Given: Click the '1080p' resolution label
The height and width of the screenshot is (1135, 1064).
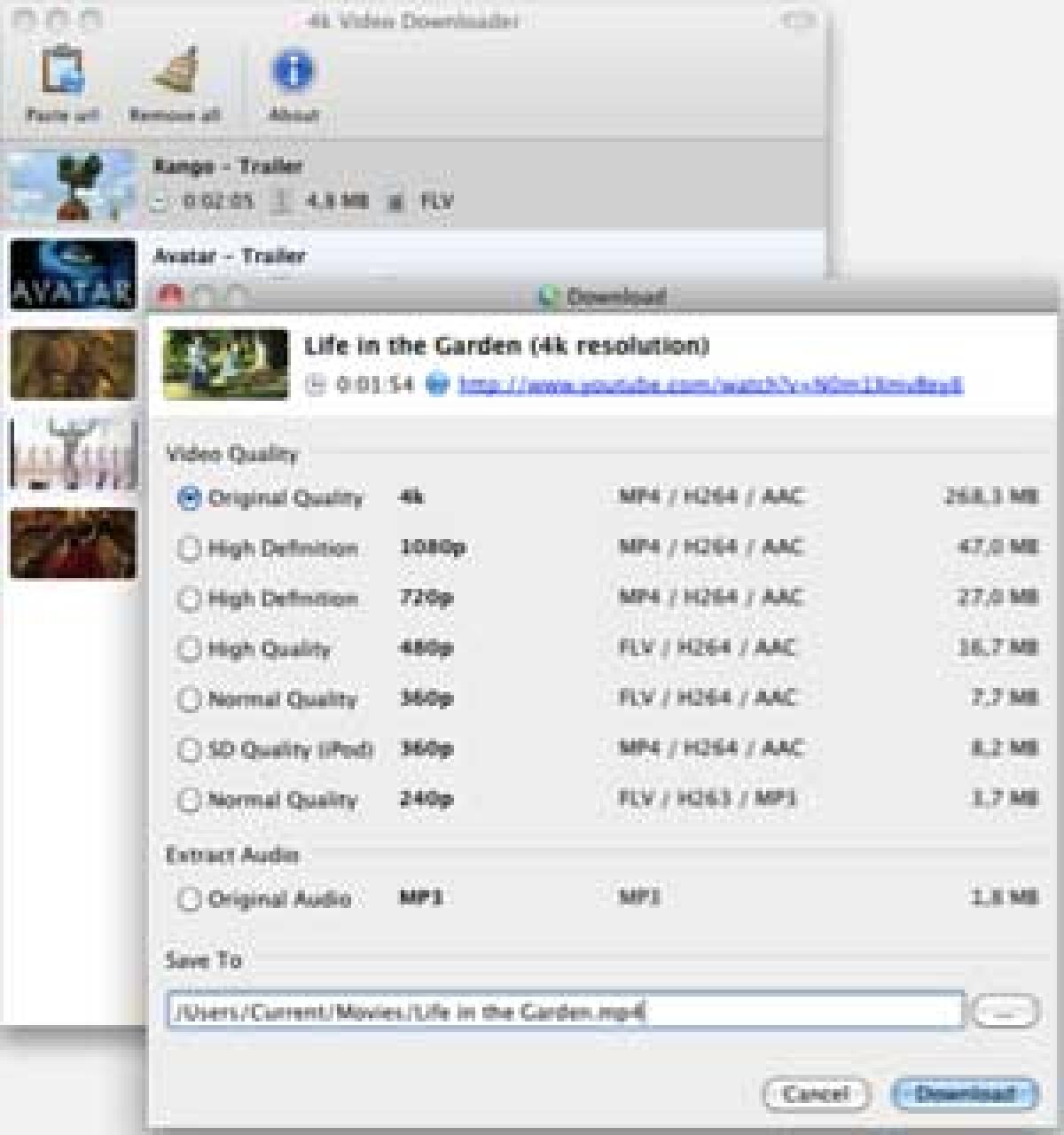Looking at the screenshot, I should (x=433, y=547).
